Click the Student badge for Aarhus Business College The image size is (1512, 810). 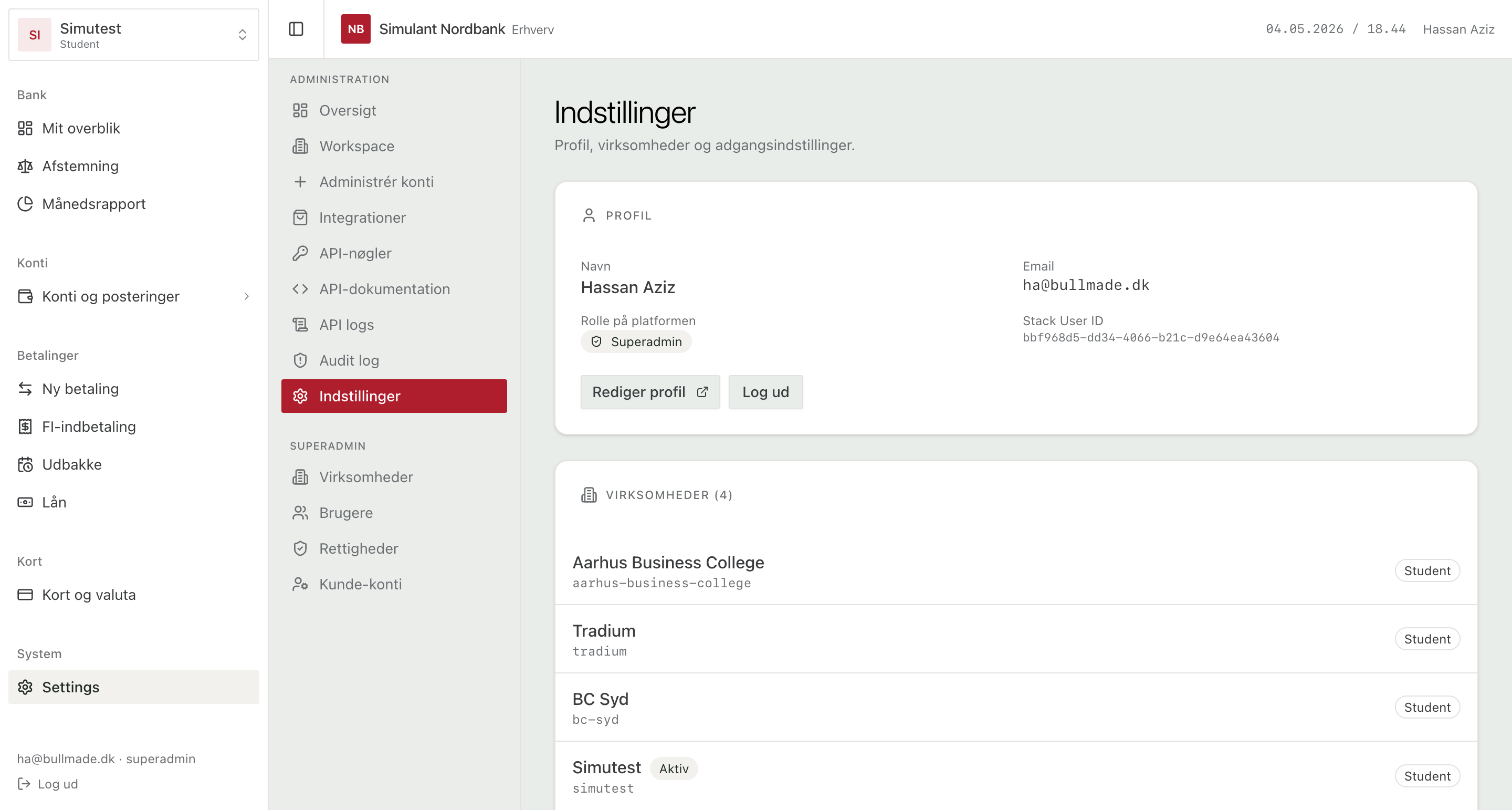pos(1427,570)
